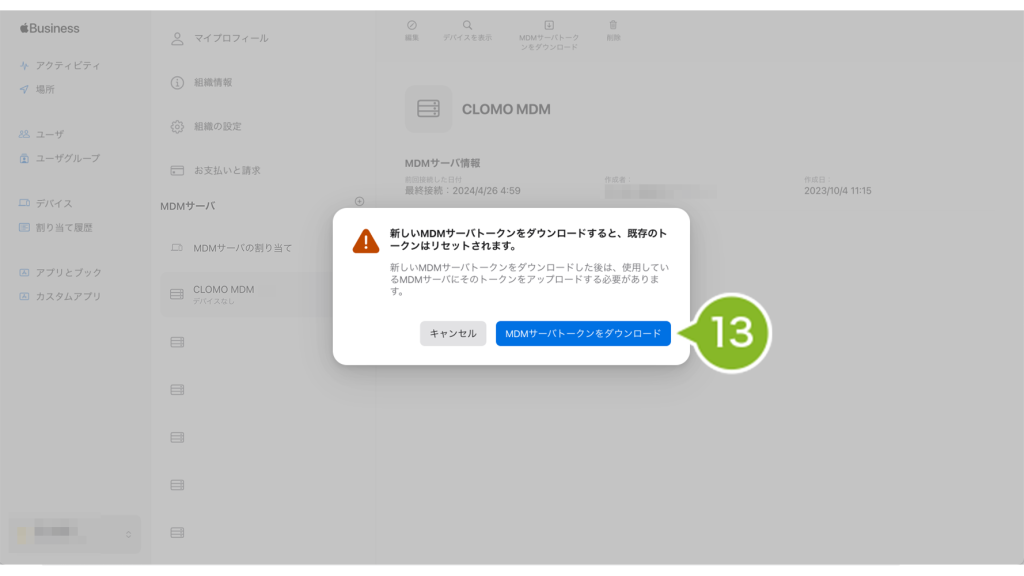The image size is (1024, 576).
Task: Click キャンセル in the warning dialog
Action: pos(453,333)
